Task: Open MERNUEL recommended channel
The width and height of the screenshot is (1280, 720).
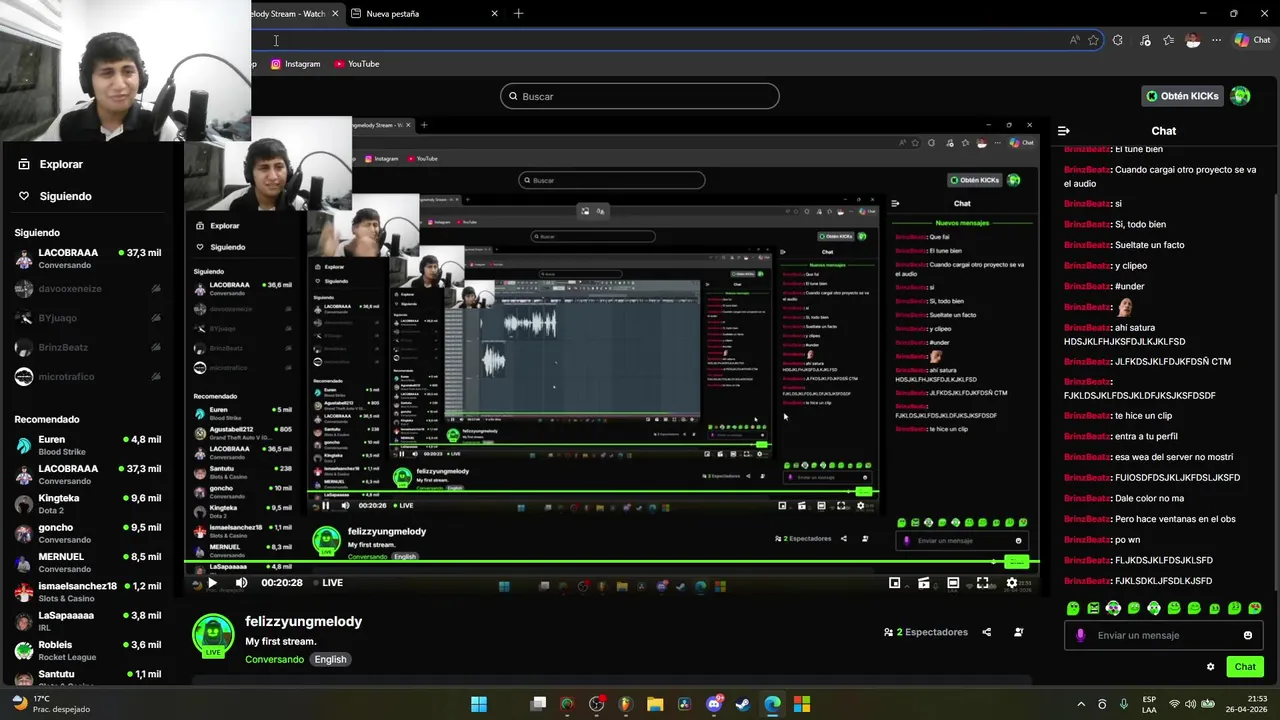Action: pos(88,562)
